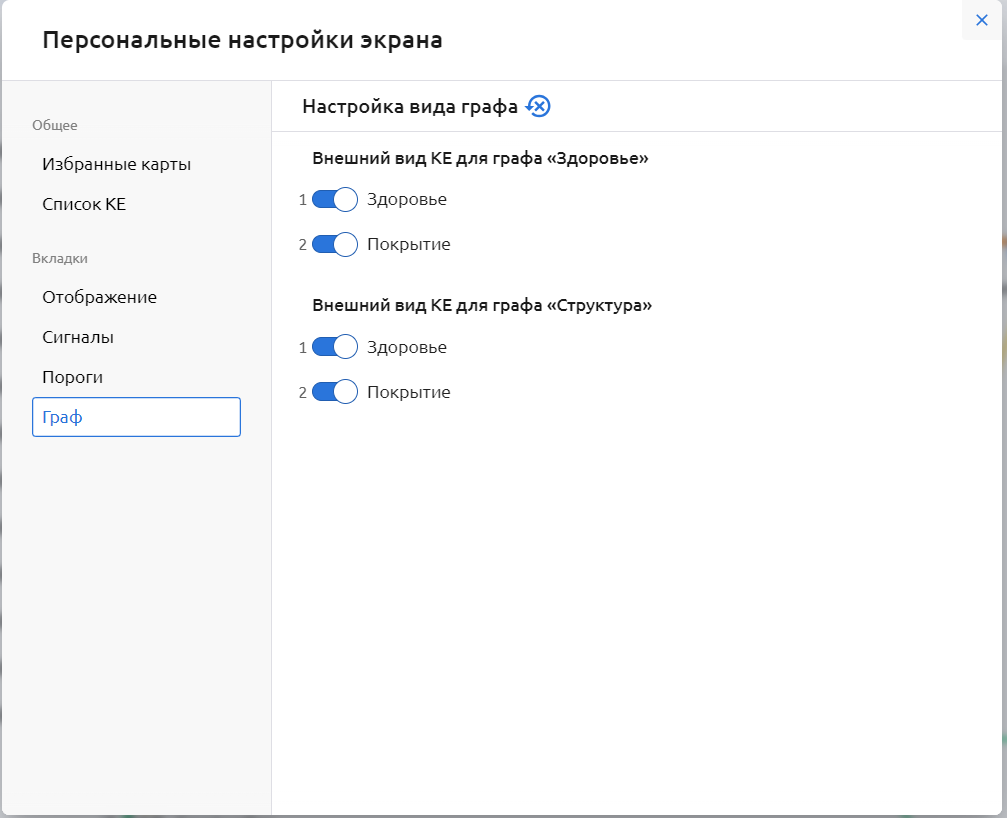Click the Настройка вида графа heading
This screenshot has width=1007, height=818.
[410, 106]
